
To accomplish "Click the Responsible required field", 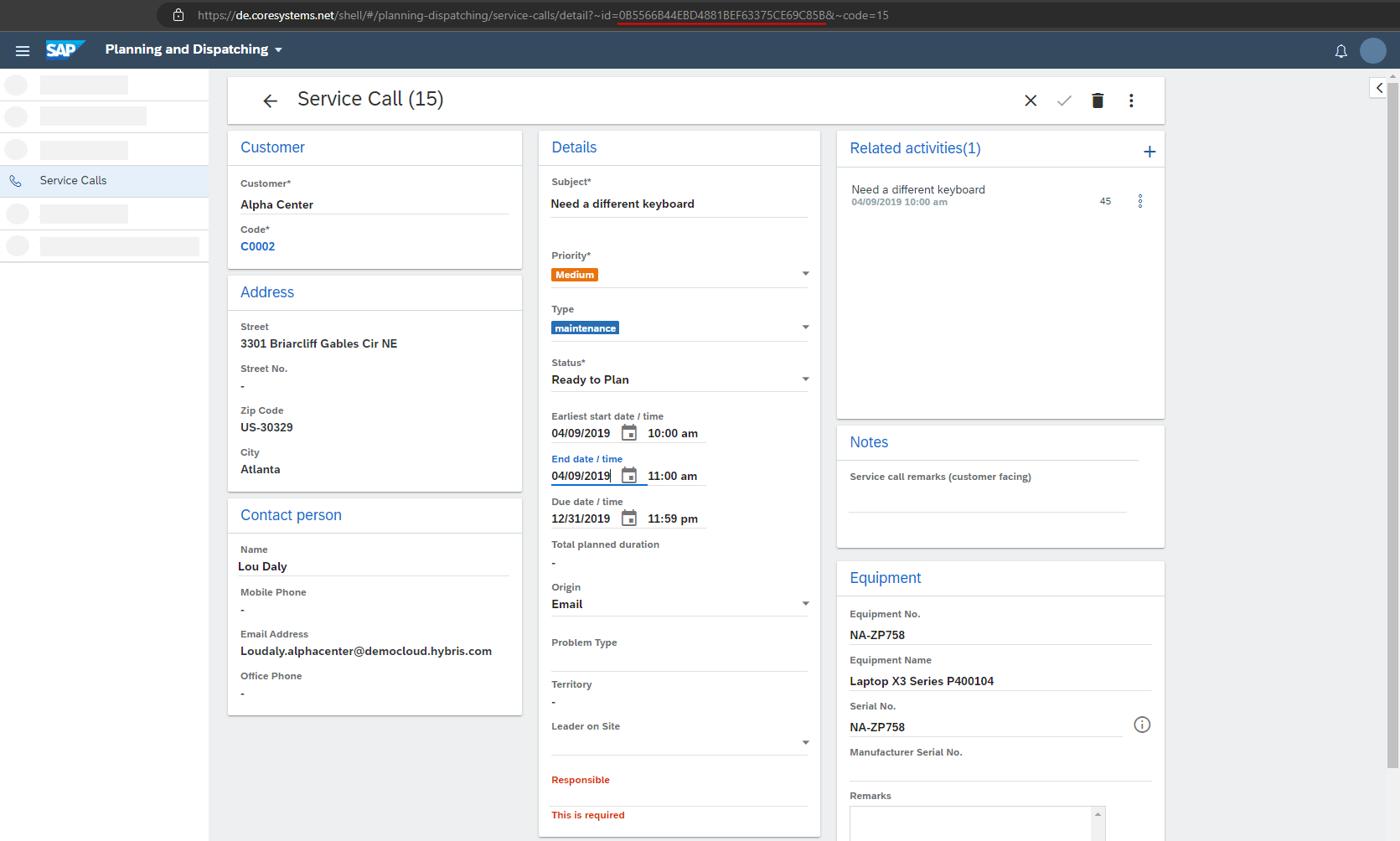I will coord(679,797).
